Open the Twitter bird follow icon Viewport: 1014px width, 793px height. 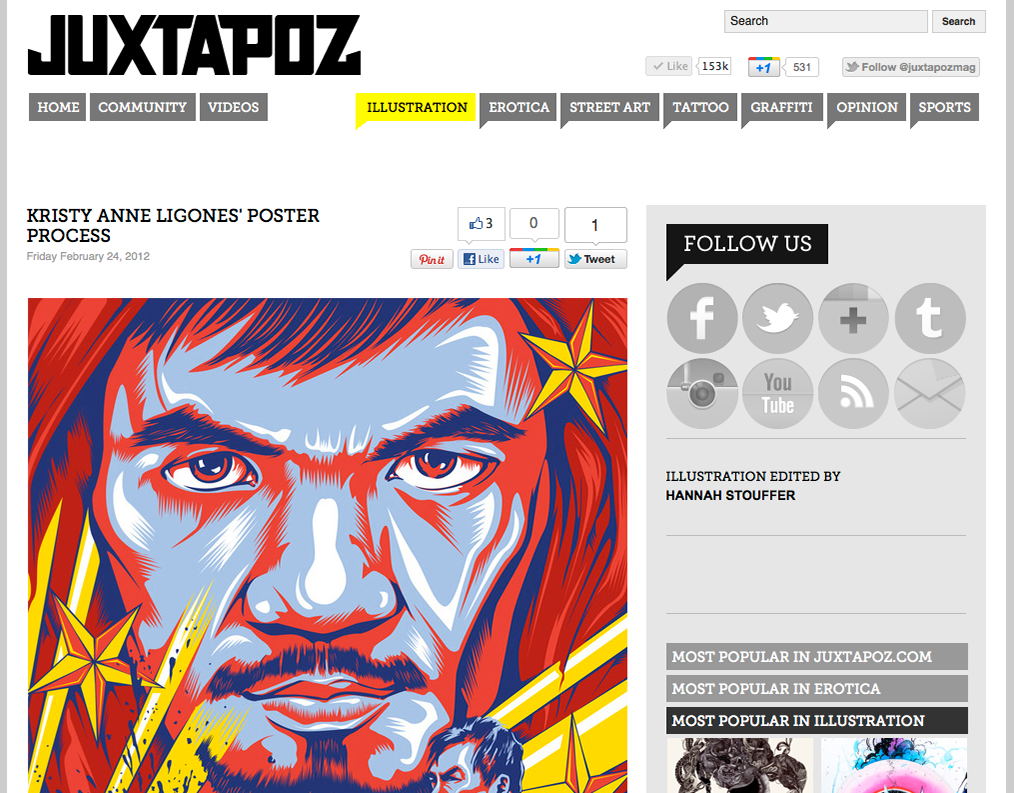[x=777, y=318]
